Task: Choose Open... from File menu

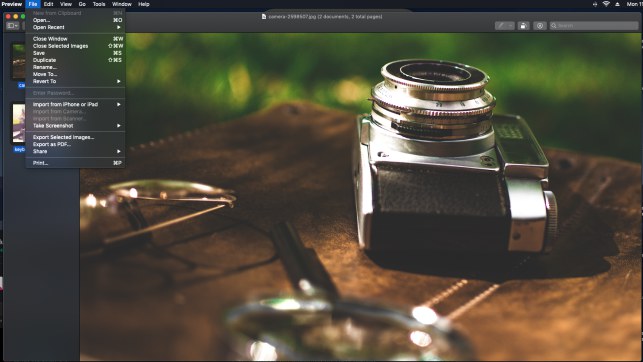Action: coord(75,20)
